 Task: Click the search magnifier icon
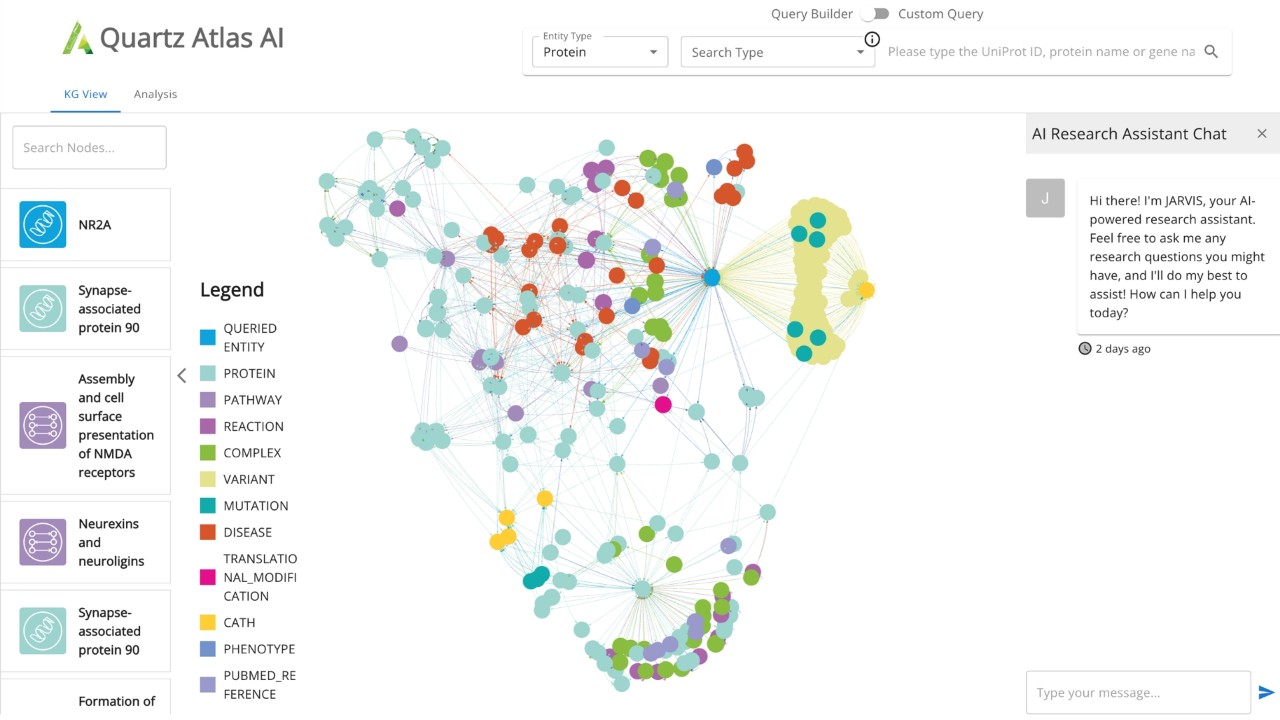[x=1210, y=51]
